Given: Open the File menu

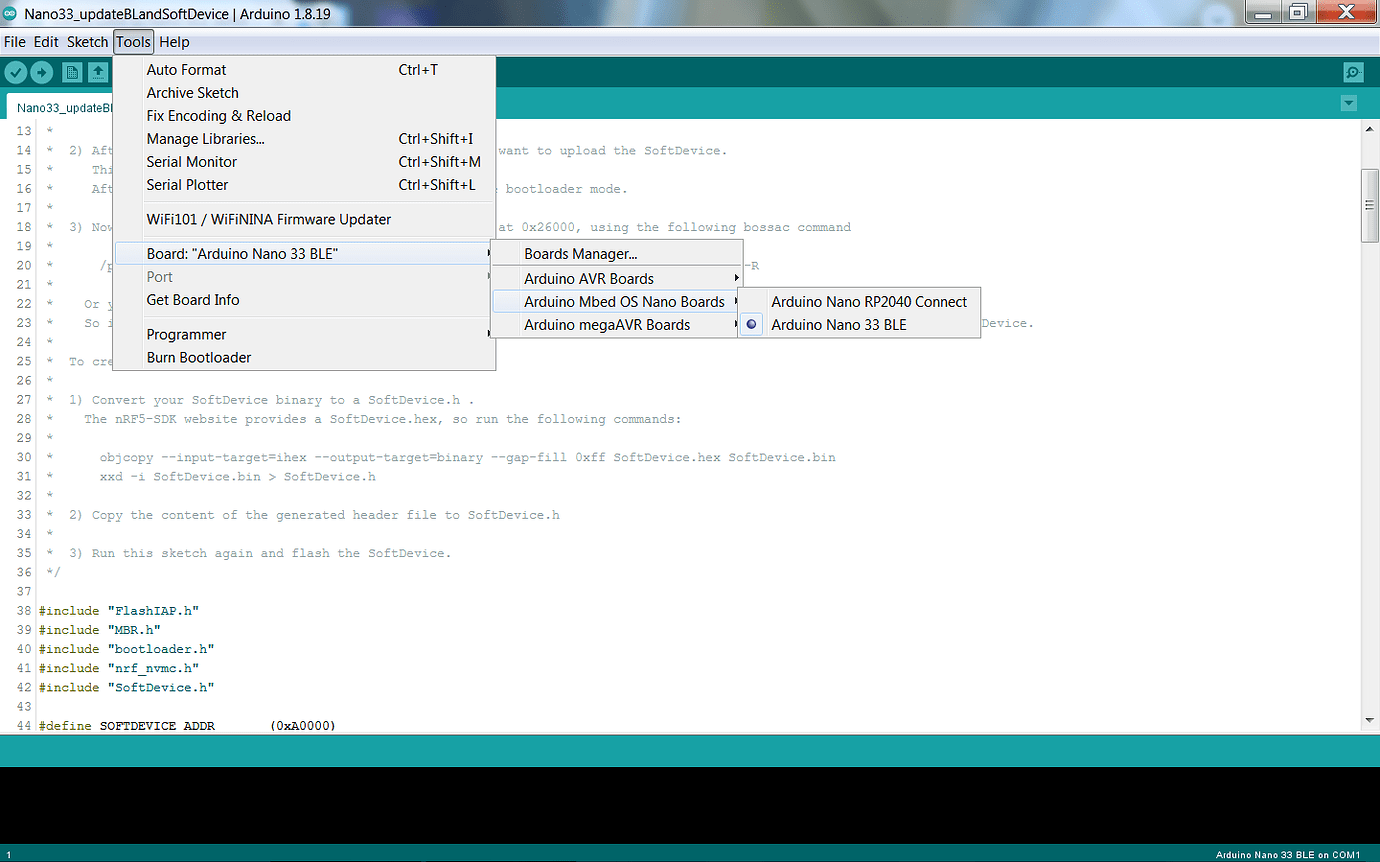Looking at the screenshot, I should click(15, 42).
